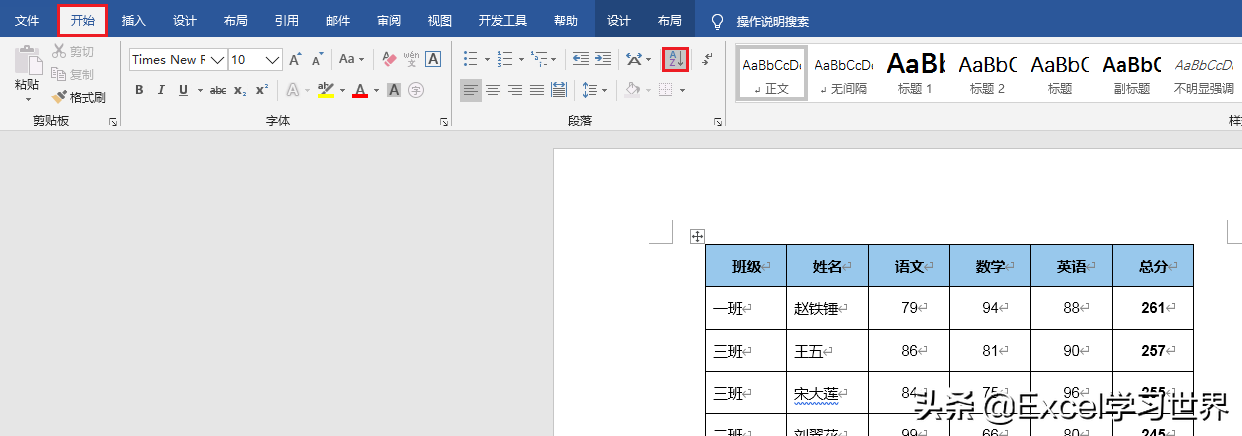The image size is (1242, 436).
Task: Click the Increase font size icon
Action: point(295,60)
